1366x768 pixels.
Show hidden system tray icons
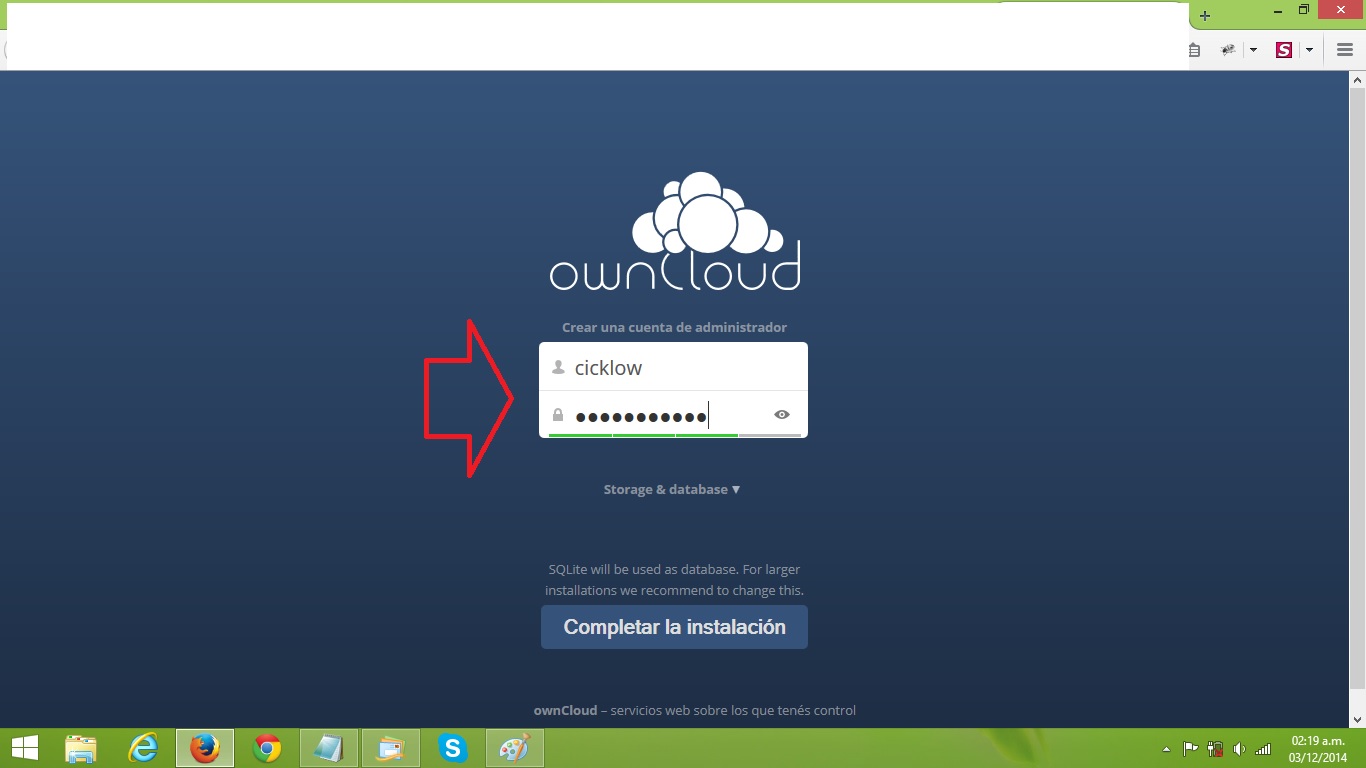(1166, 749)
